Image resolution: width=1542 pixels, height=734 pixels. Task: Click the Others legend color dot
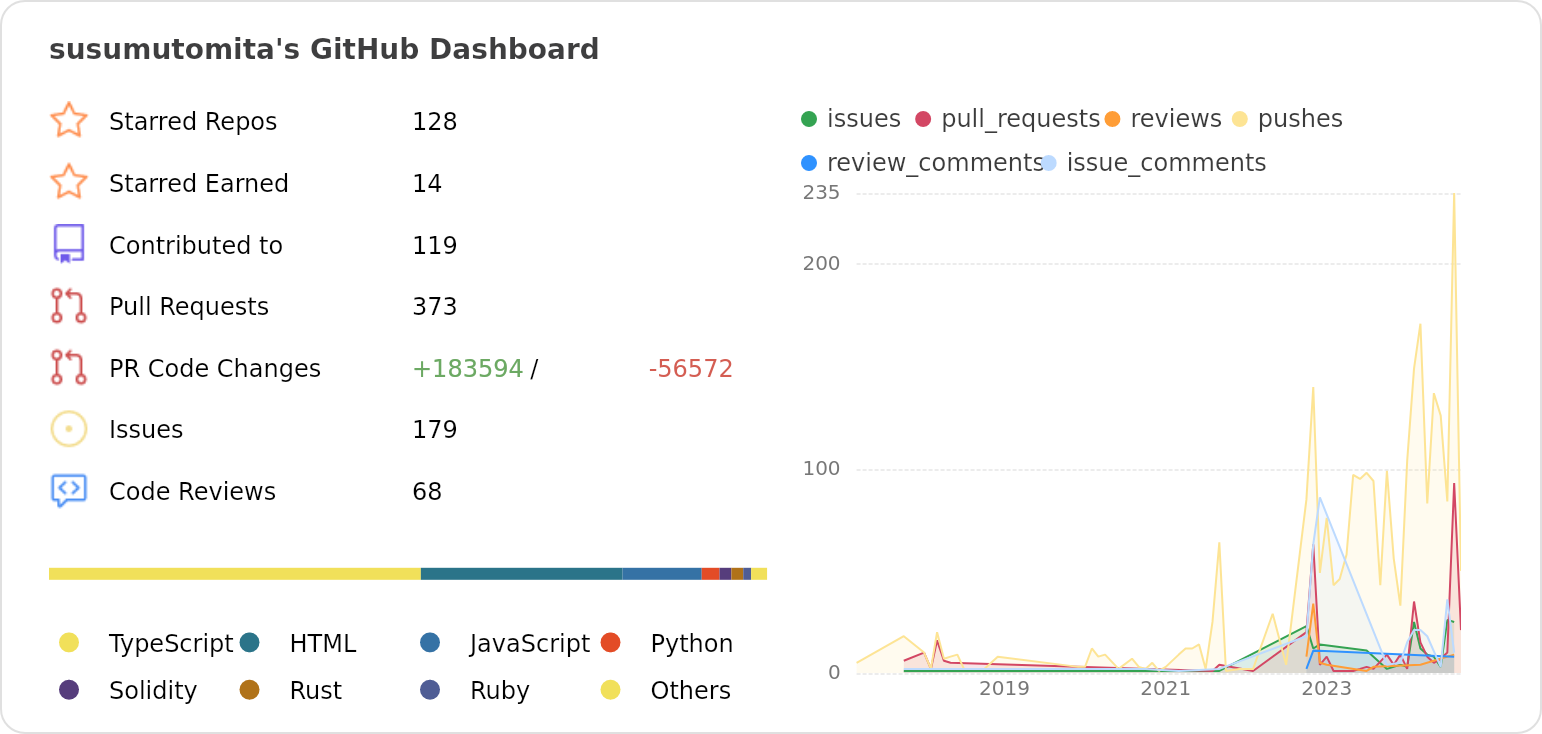[611, 689]
